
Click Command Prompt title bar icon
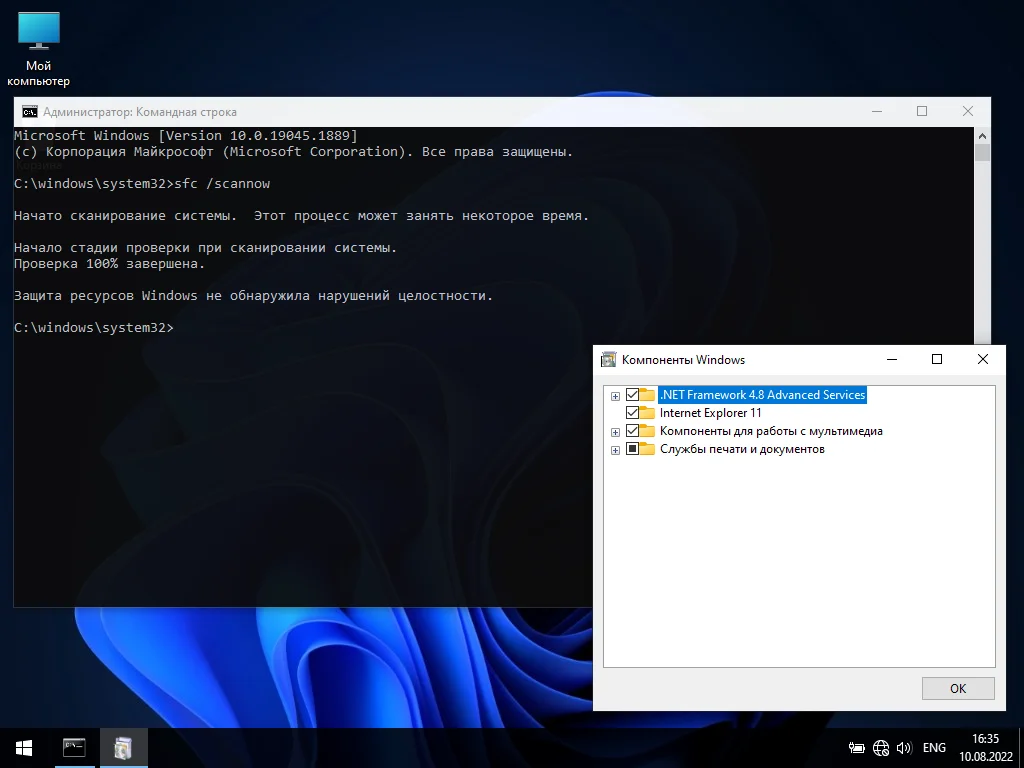click(30, 112)
